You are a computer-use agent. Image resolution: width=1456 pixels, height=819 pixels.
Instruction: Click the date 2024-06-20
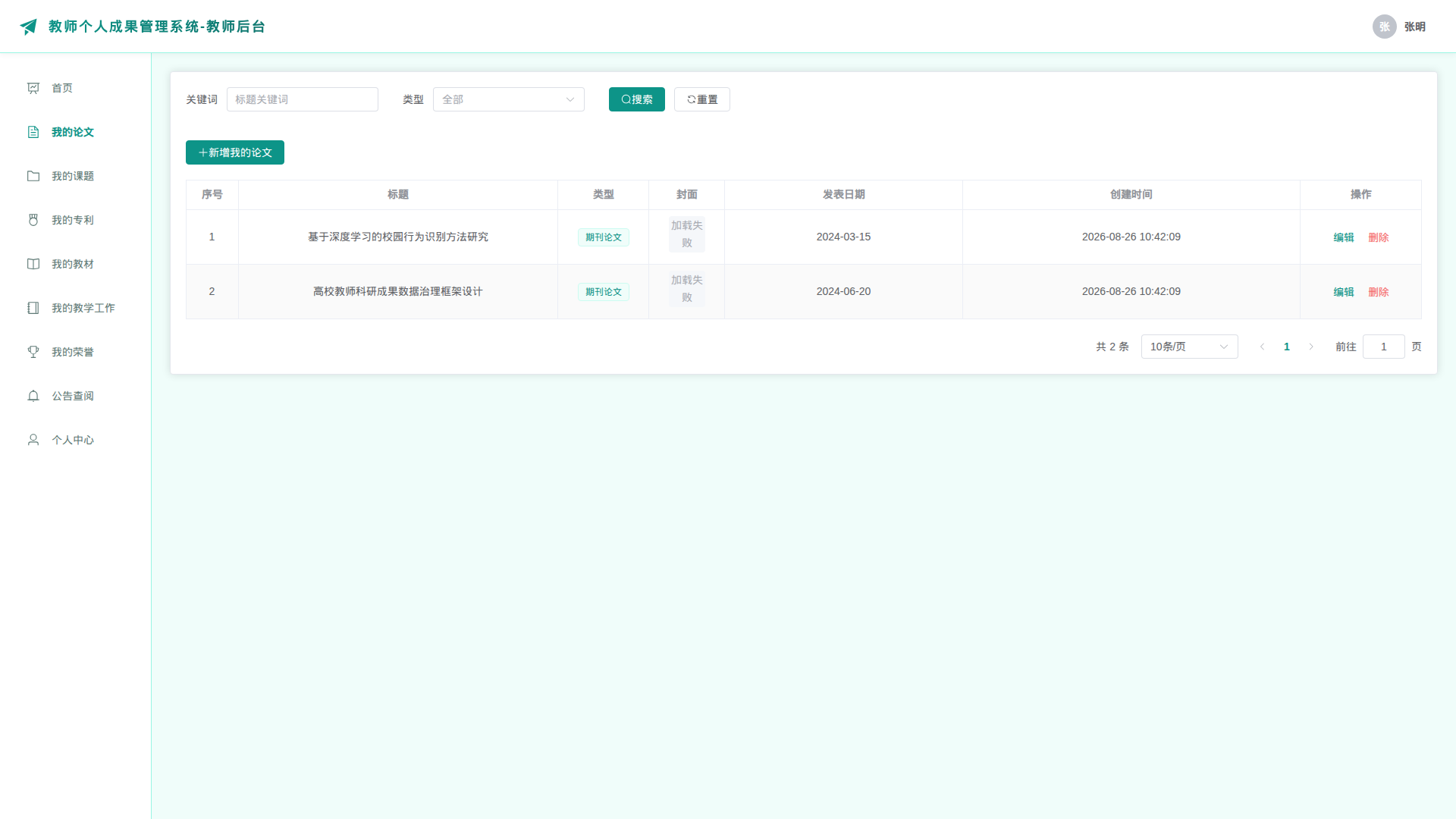(843, 291)
